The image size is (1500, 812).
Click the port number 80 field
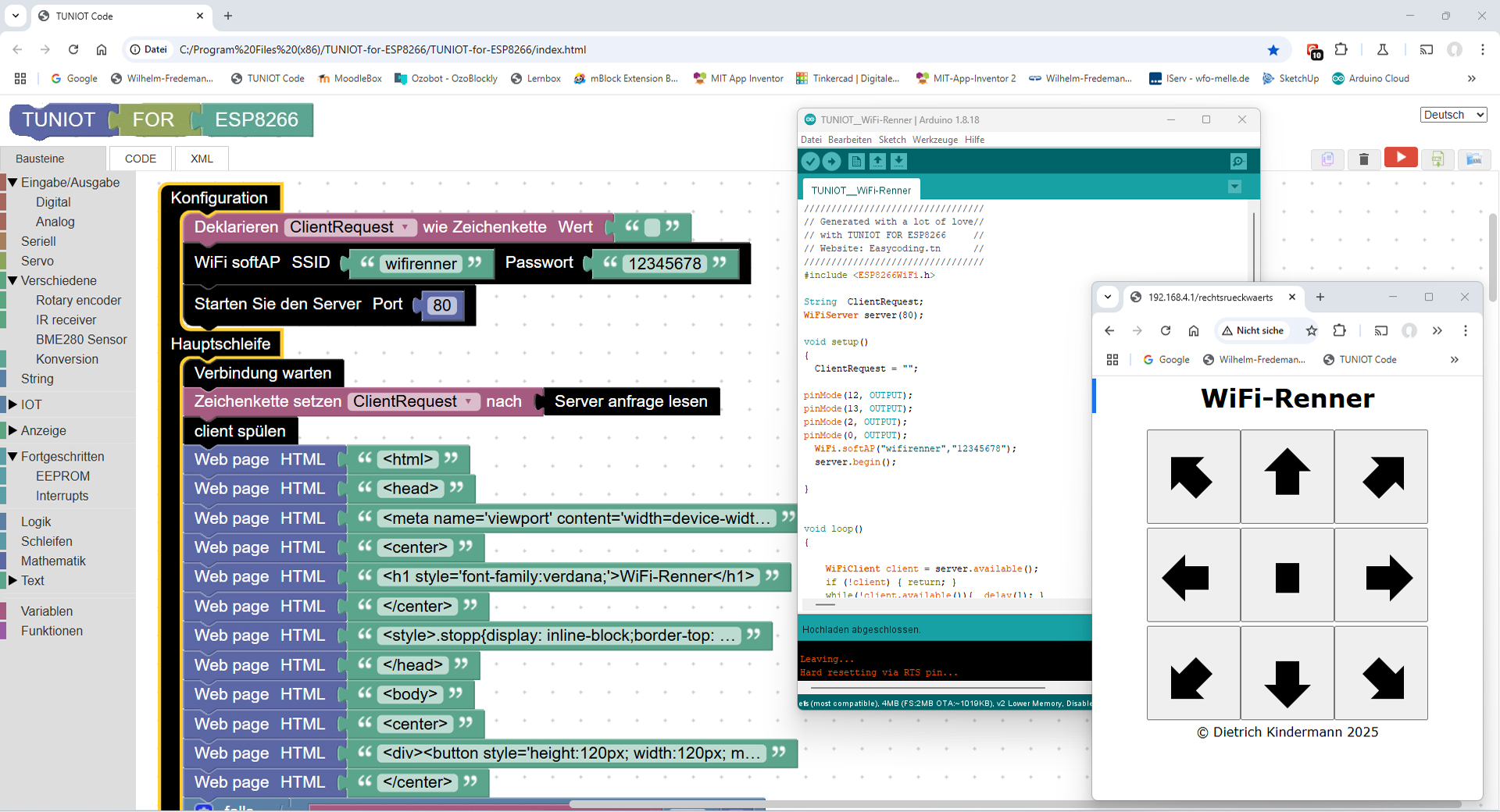442,305
